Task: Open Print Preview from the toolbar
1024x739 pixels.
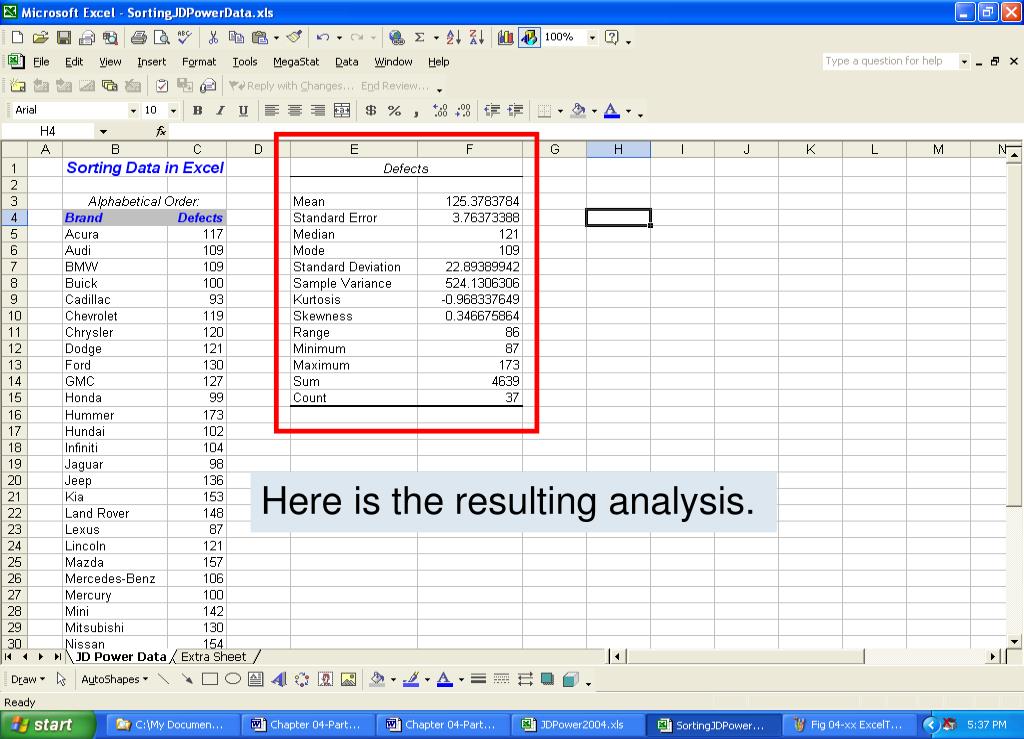Action: click(x=161, y=37)
